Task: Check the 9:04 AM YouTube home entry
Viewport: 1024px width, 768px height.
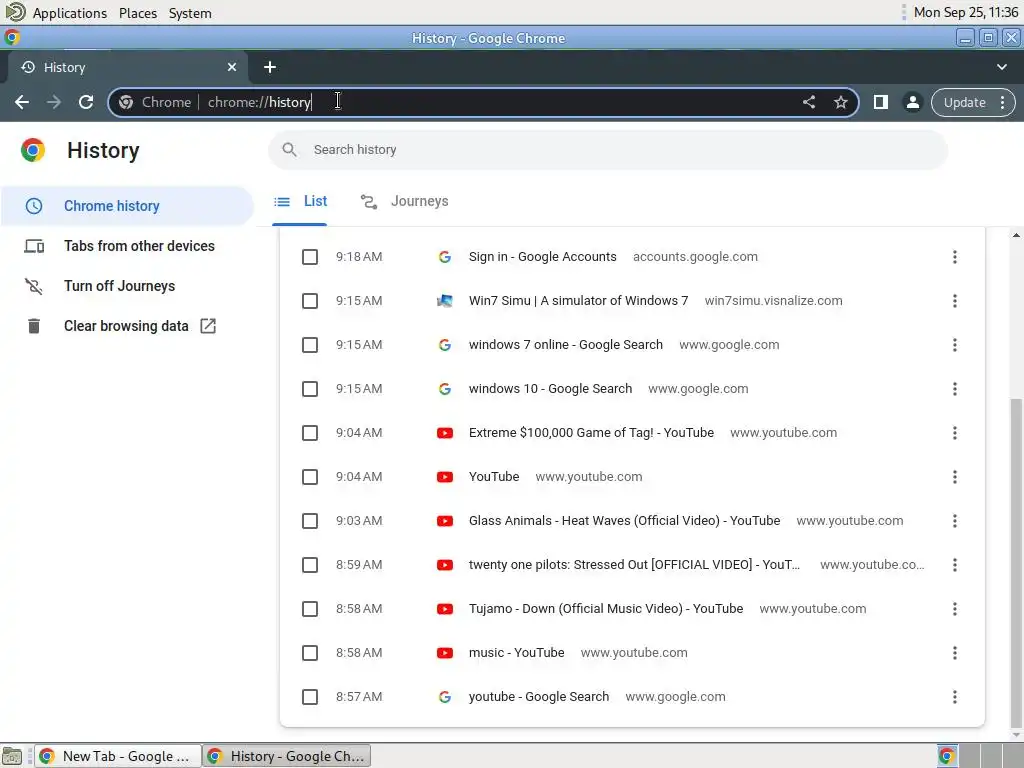Action: (310, 477)
